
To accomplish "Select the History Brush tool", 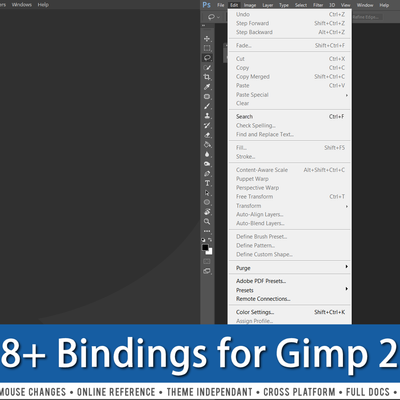I will click(207, 126).
